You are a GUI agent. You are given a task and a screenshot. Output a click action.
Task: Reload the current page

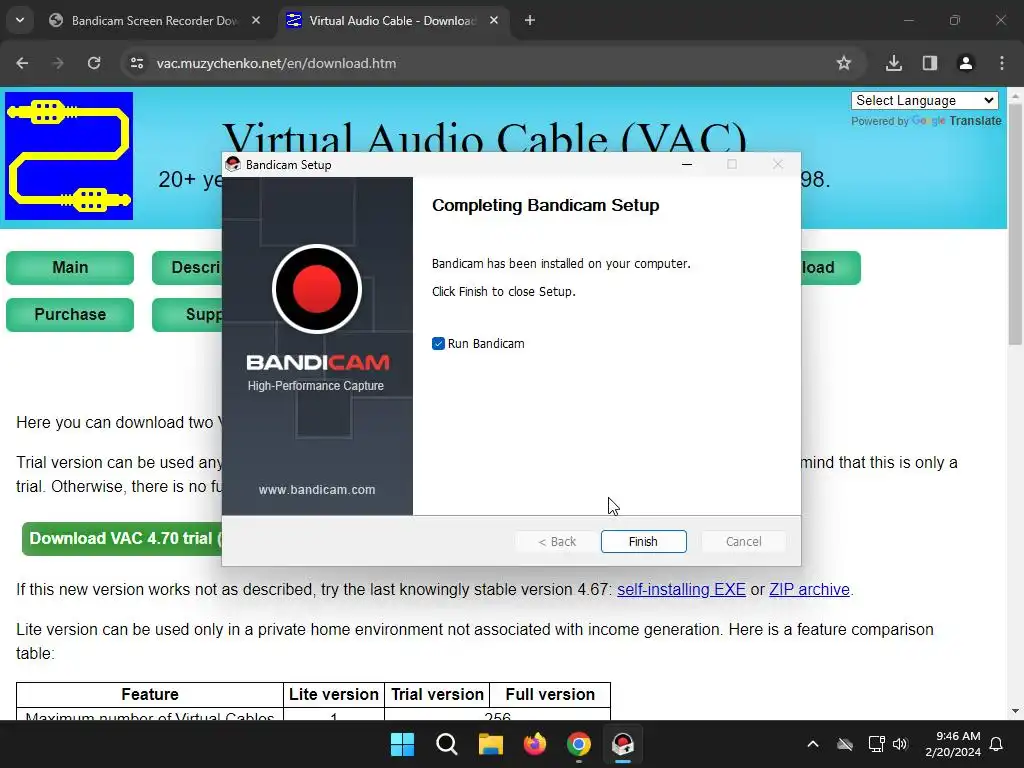click(94, 63)
